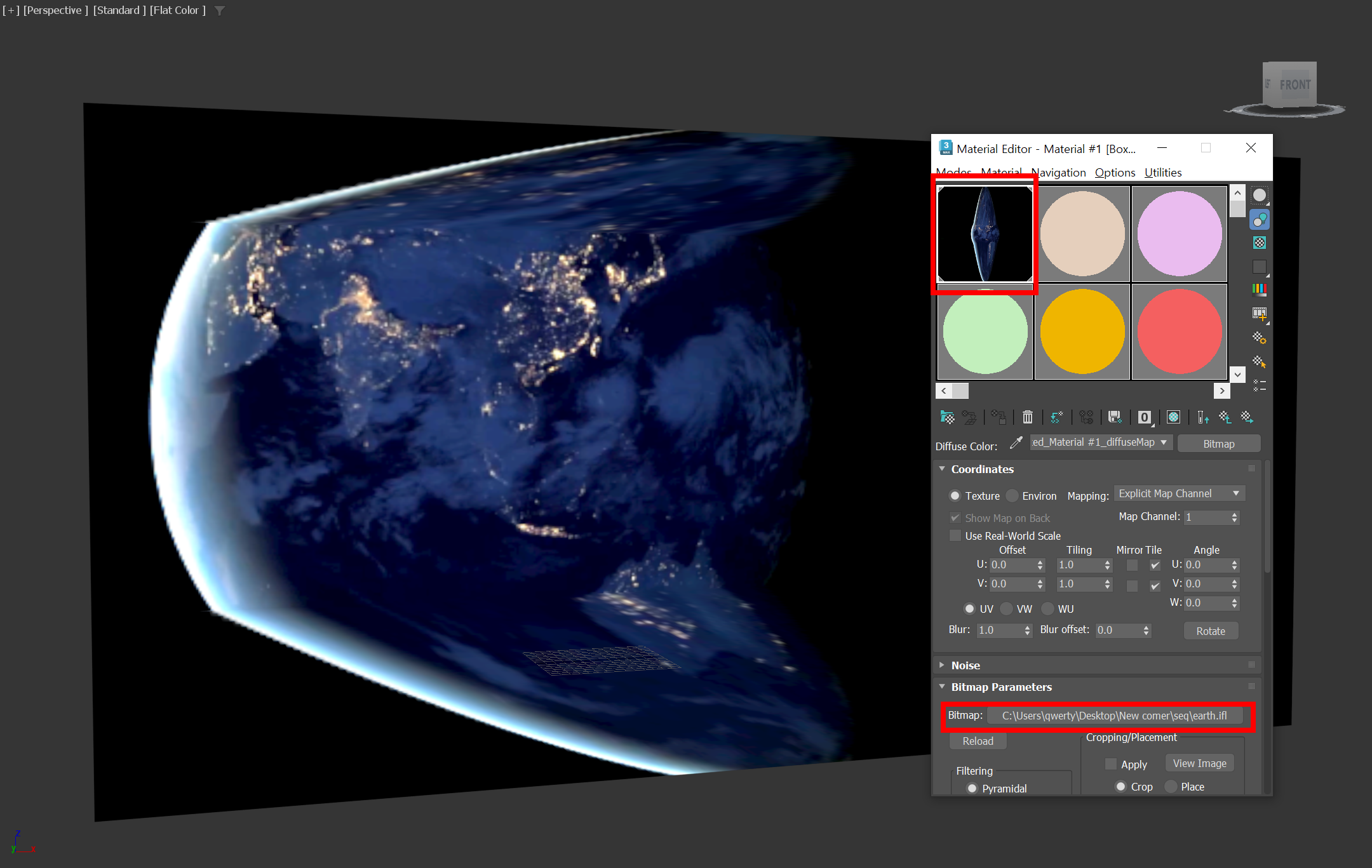The image size is (1372, 868).
Task: Click the Video Color Check icon
Action: pyautogui.click(x=1260, y=290)
